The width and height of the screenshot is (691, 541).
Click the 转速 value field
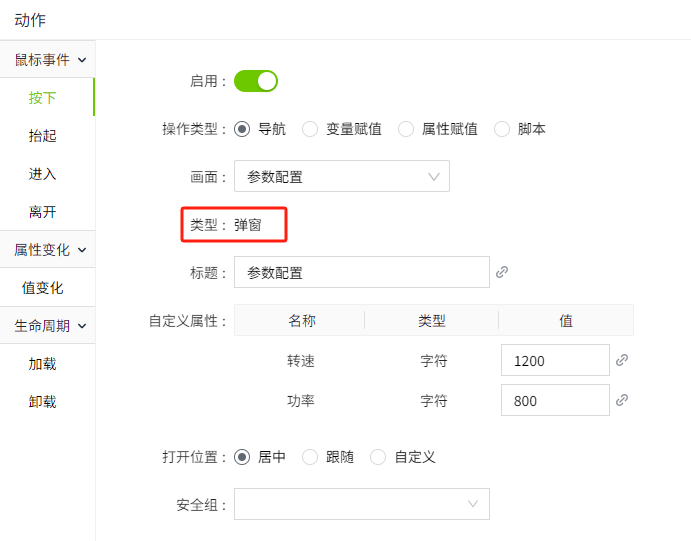coord(555,360)
